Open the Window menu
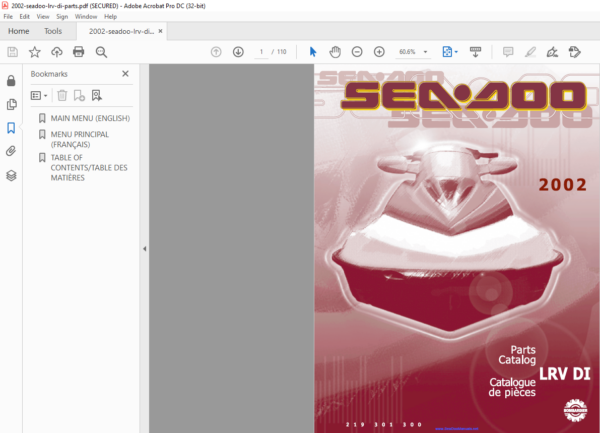The image size is (600, 433). click(86, 16)
